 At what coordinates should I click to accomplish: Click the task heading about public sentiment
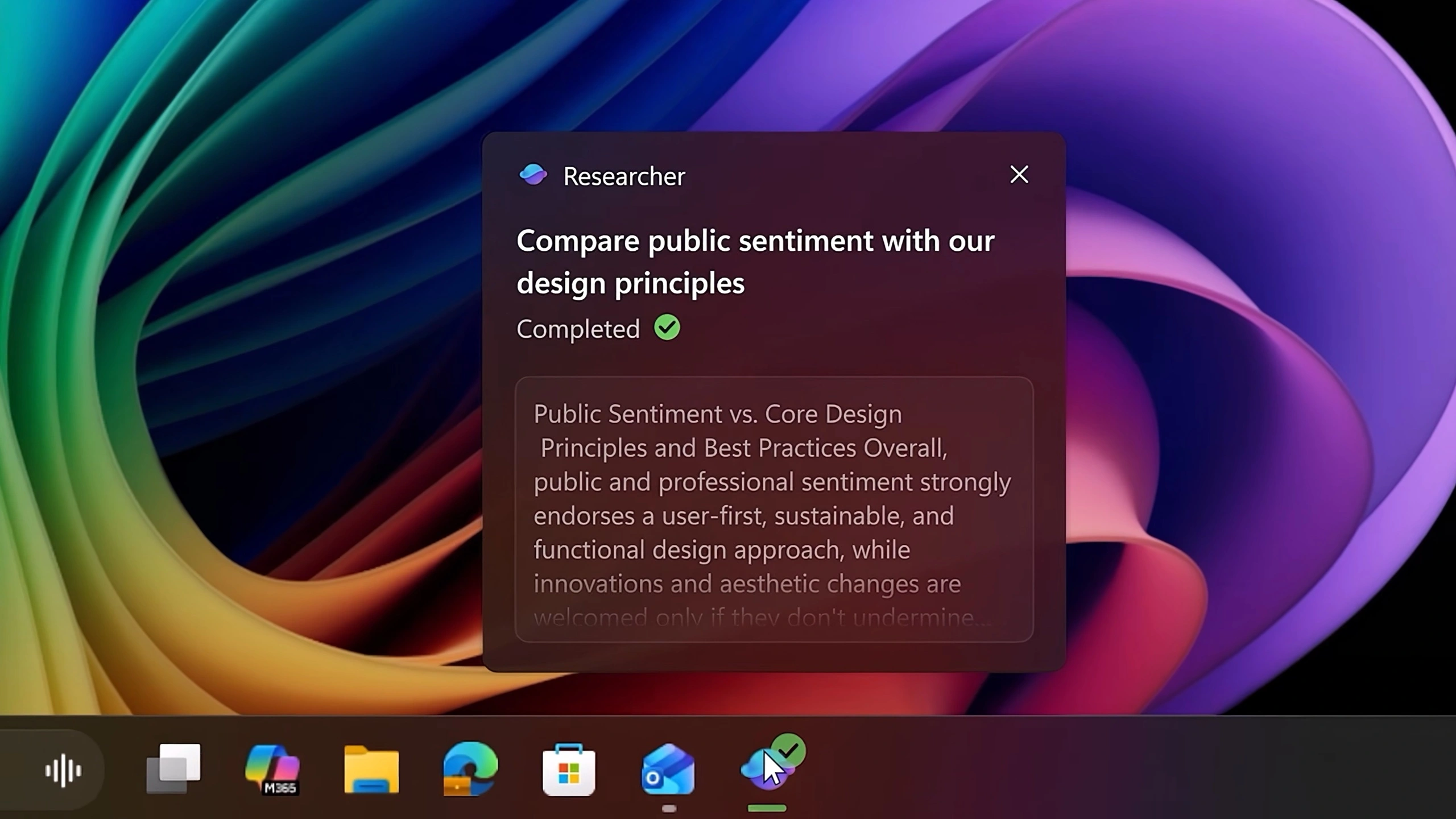pos(755,262)
